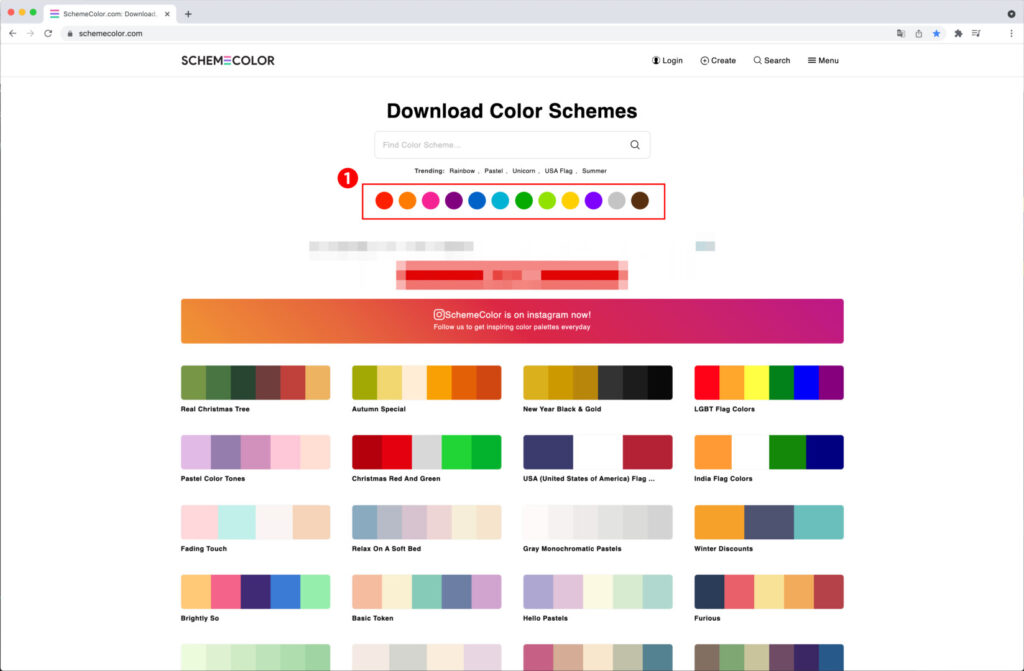Click the share page icon in the address bar

pyautogui.click(x=918, y=33)
